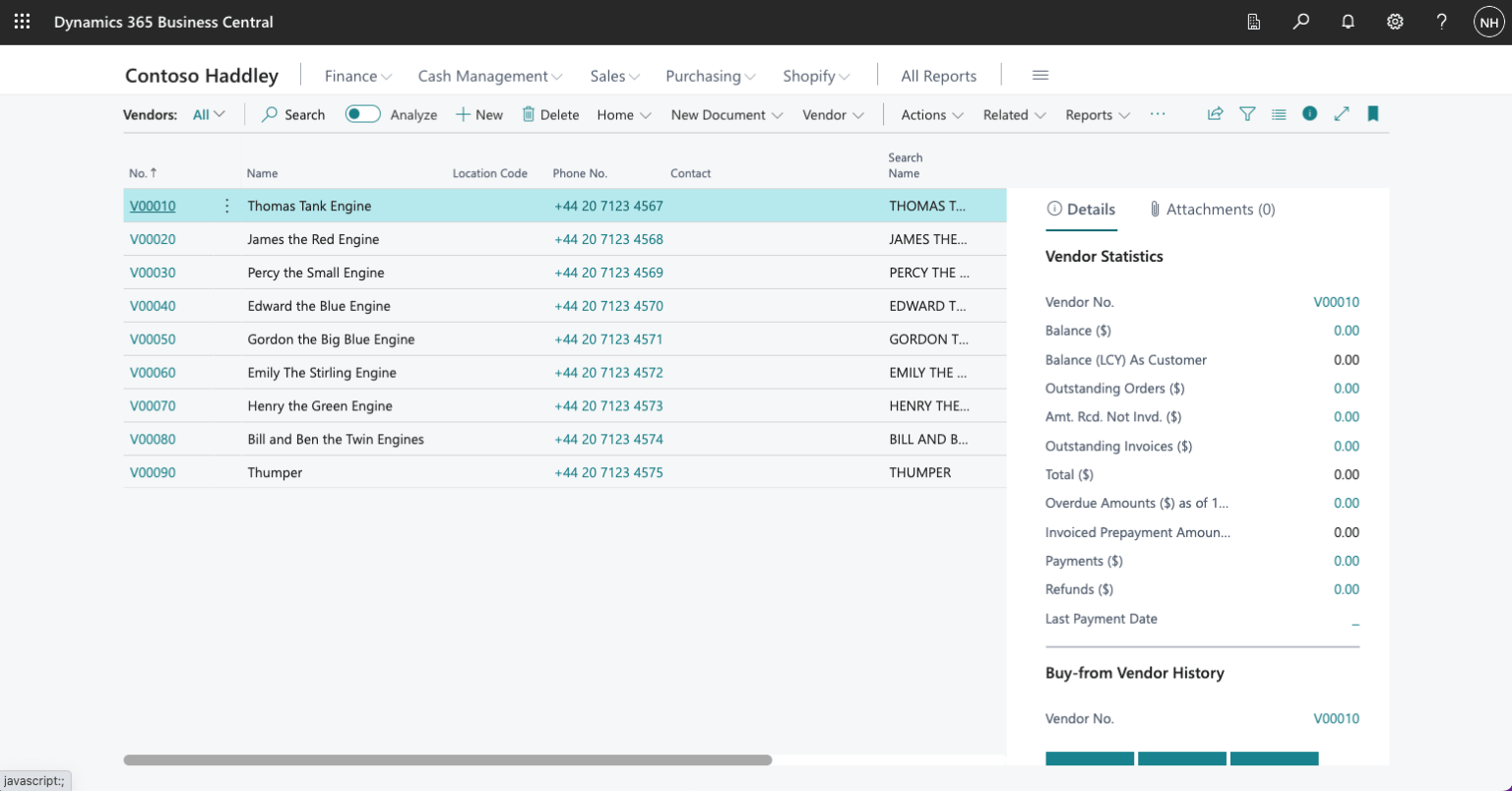Expand page with the expand arrows icon

click(1341, 114)
